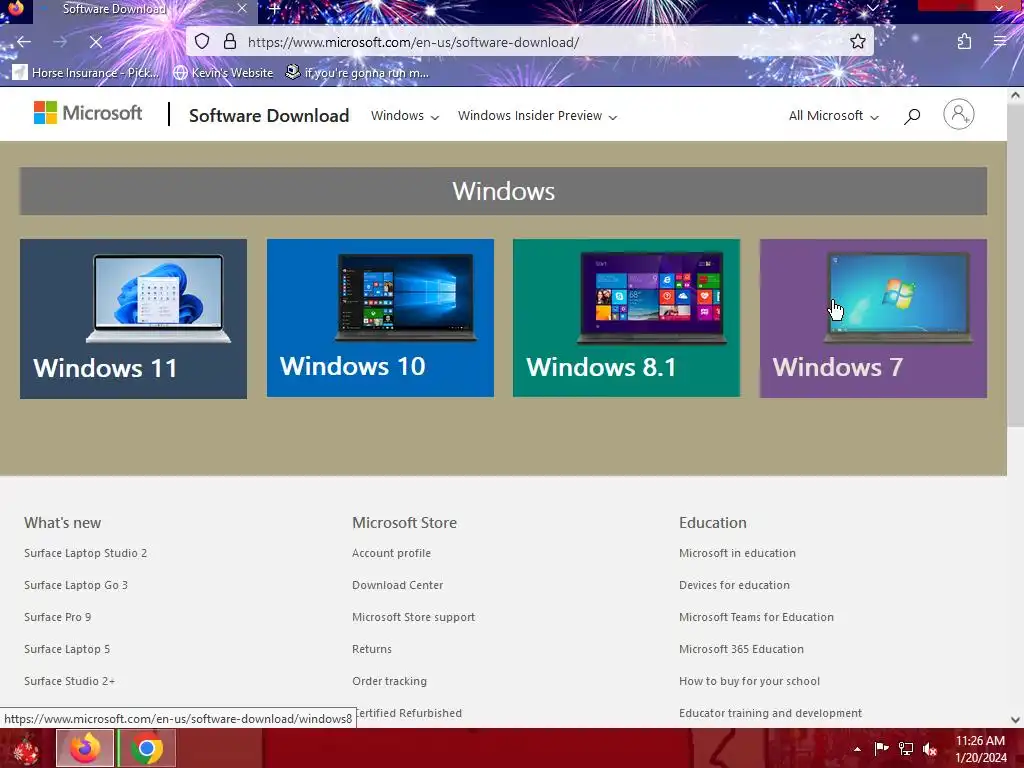The image size is (1024, 768).
Task: Go back with the browser back arrow
Action: 24,42
